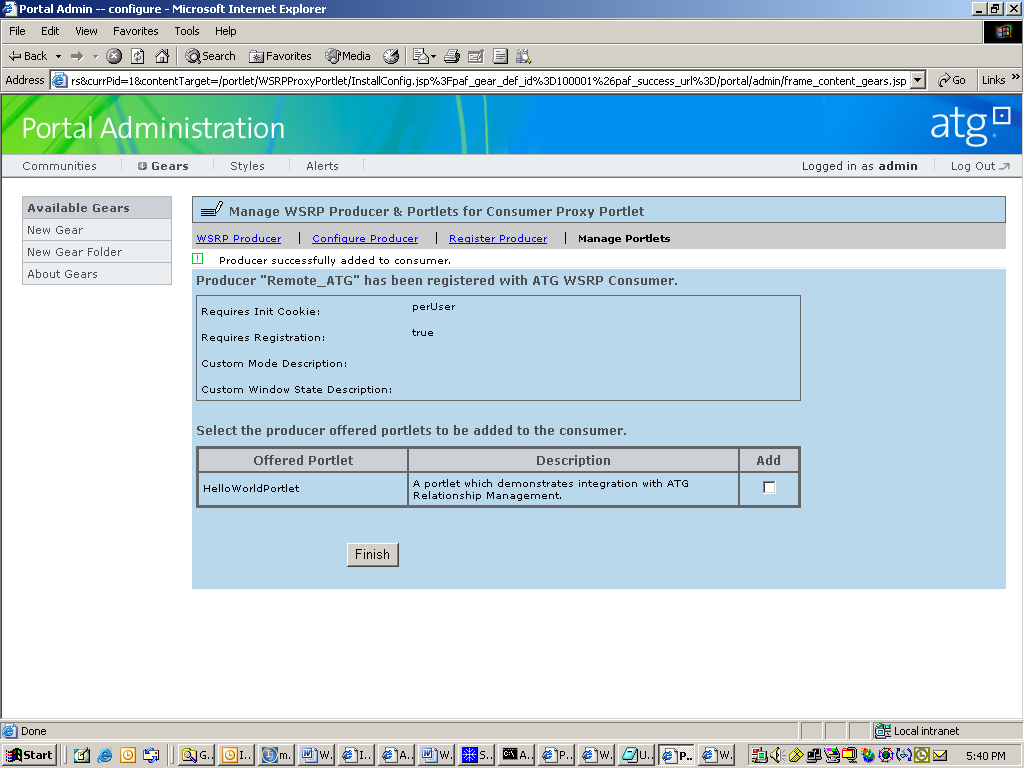Open the Edit menu
1024x768 pixels.
tap(50, 31)
